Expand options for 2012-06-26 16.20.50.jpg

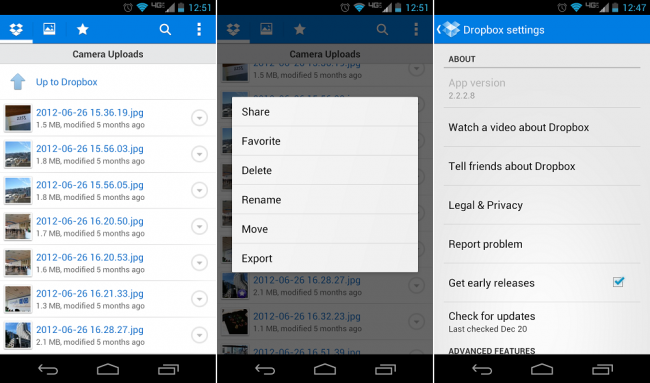(199, 227)
